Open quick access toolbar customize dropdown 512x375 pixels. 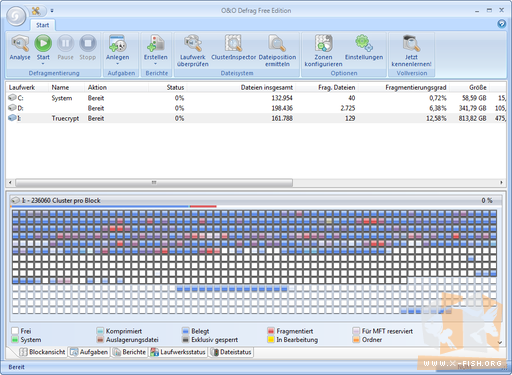52,11
